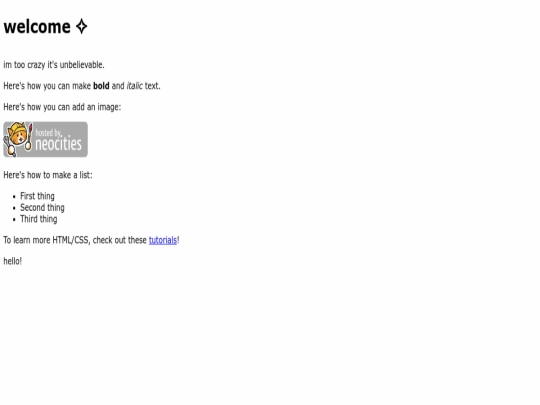Select the First thing list item

tap(37, 196)
